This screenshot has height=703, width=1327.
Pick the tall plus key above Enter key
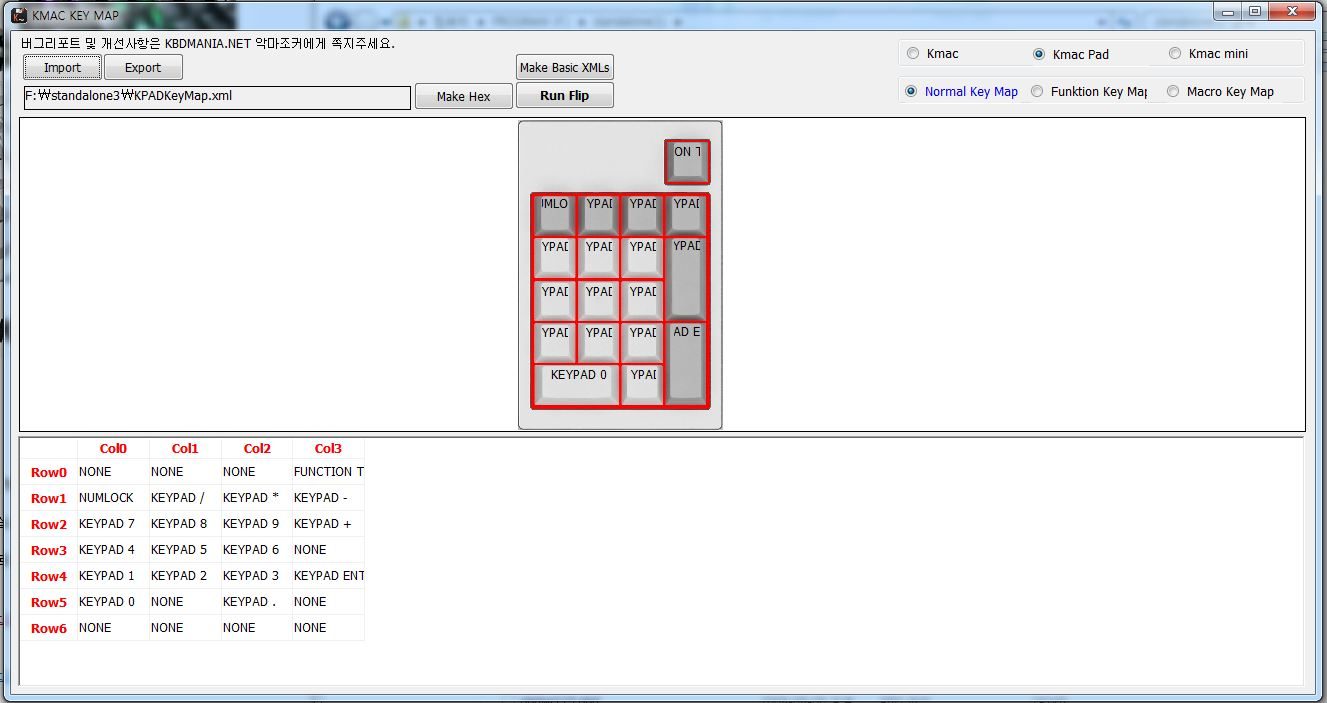point(686,278)
